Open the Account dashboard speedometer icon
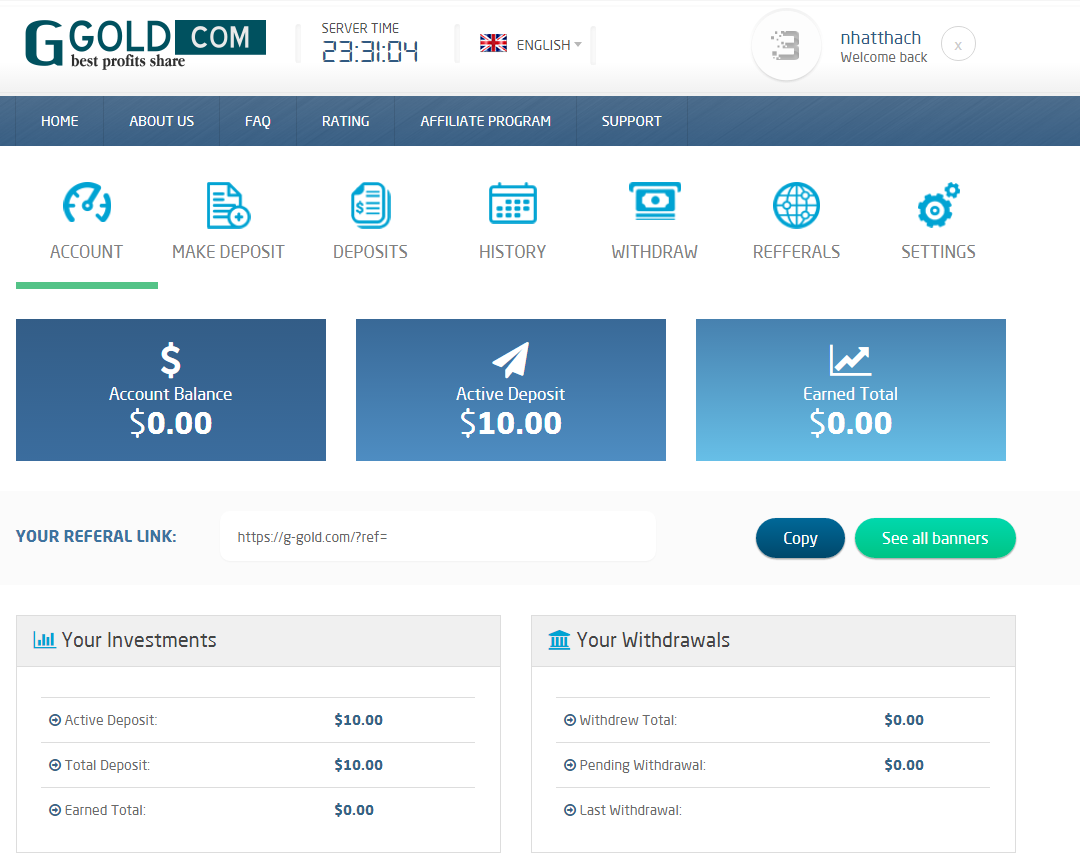Screen dimensions: 1080x863 point(87,204)
